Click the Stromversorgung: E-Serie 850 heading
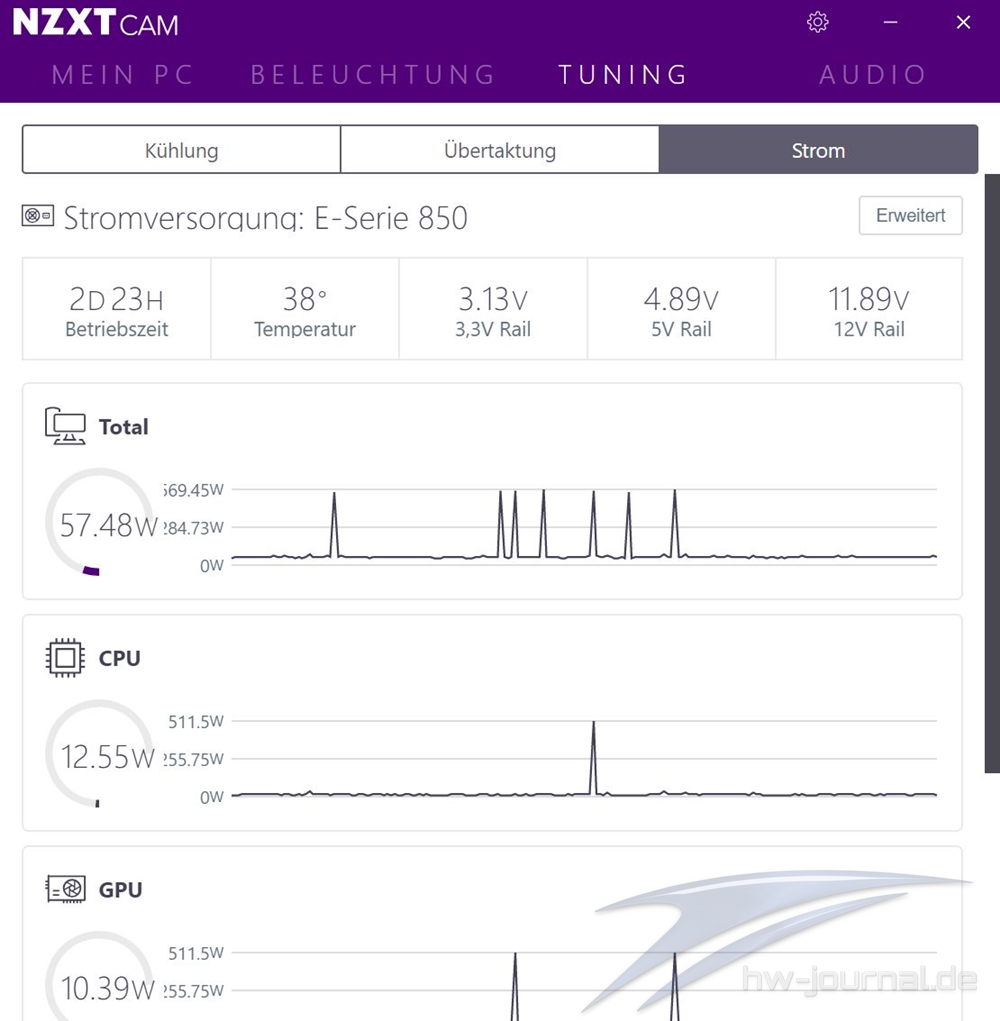 point(266,217)
